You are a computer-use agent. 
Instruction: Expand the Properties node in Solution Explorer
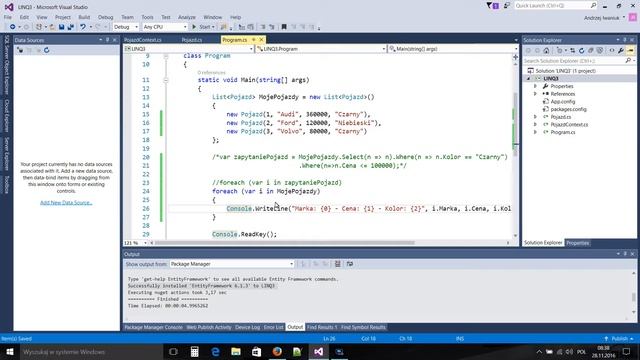tap(535, 86)
